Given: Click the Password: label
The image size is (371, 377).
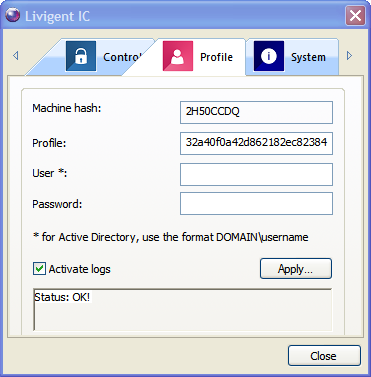Looking at the screenshot, I should click(57, 204).
